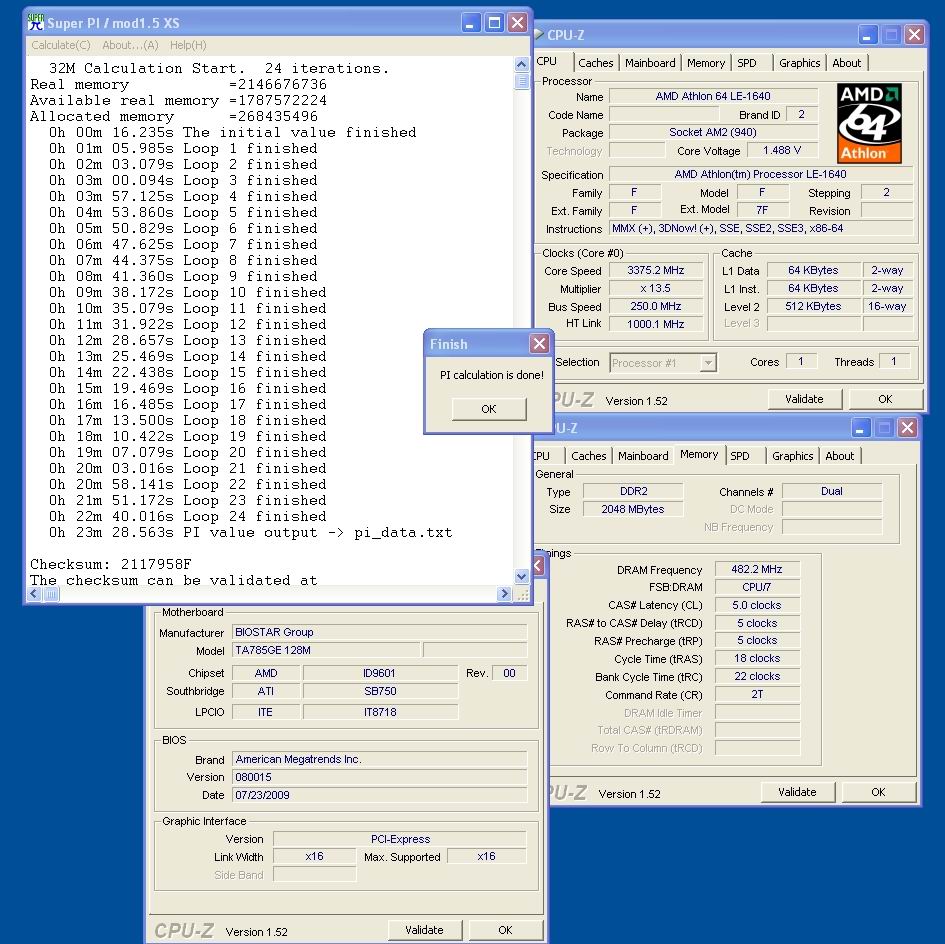Select Graphics tab in Memory CPU-Z window
The width and height of the screenshot is (945, 944).
point(793,456)
